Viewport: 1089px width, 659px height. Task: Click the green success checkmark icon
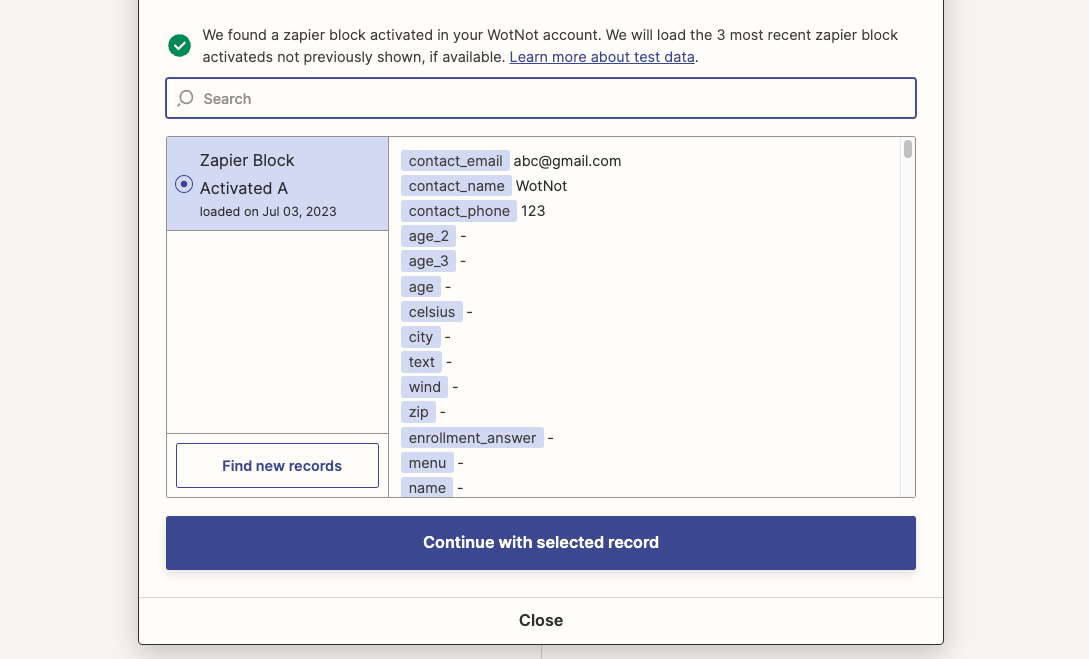tap(179, 46)
